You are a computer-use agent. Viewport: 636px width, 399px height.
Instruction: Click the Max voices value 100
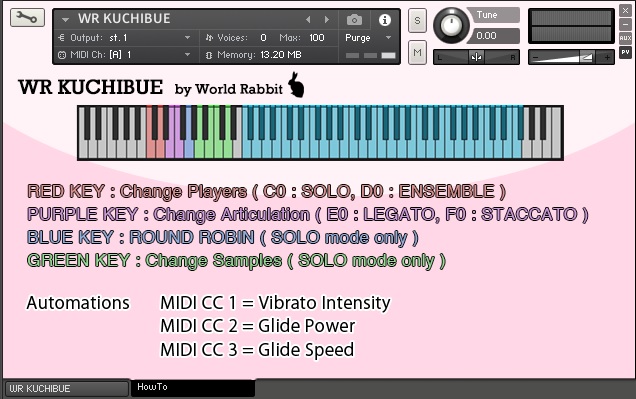pyautogui.click(x=317, y=38)
